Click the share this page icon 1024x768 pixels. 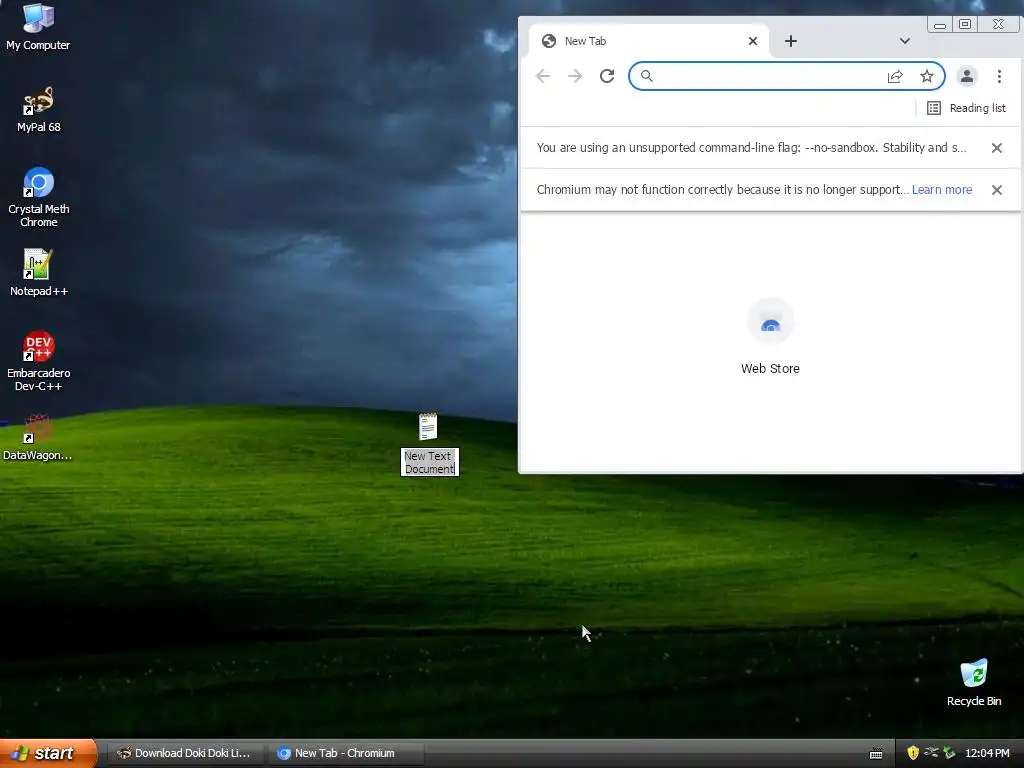point(895,76)
